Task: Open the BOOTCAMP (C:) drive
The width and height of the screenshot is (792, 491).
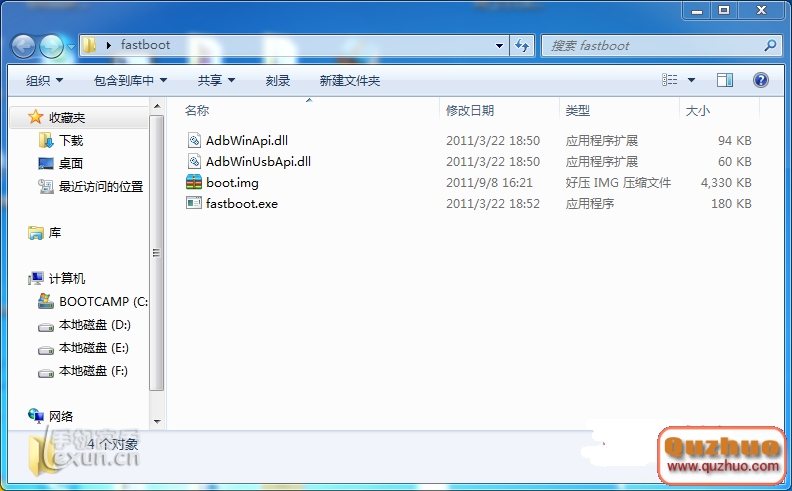Action: [103, 302]
